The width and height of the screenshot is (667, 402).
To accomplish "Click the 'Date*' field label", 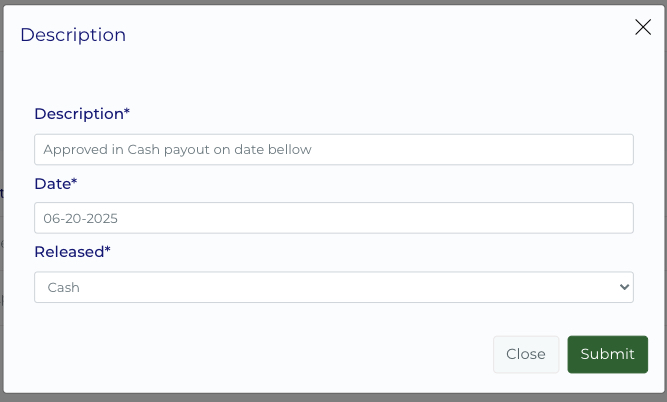I will click(56, 183).
